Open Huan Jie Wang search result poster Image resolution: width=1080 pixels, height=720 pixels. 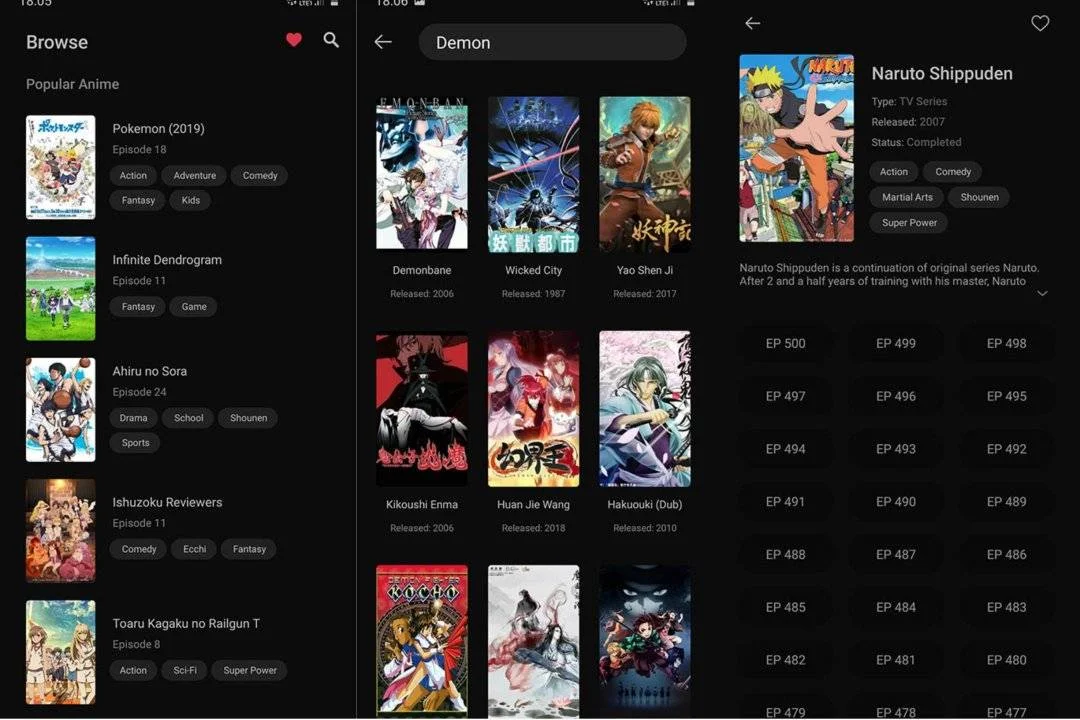tap(533, 409)
